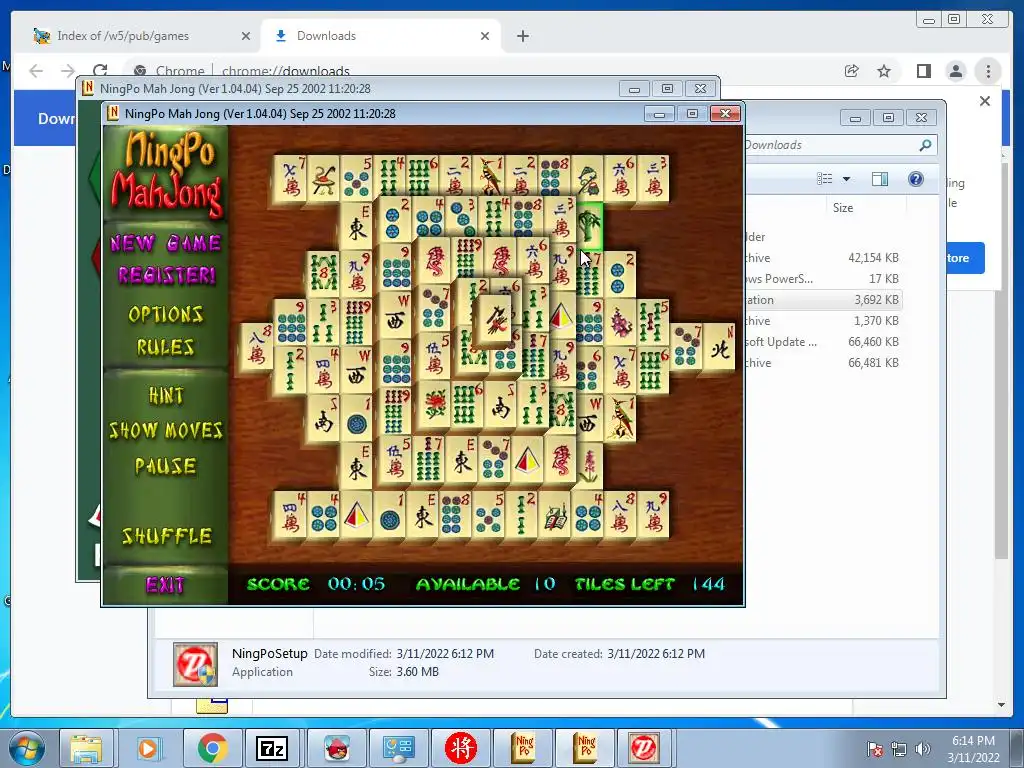Switch to the Downloads tab in Chrome

[380, 36]
